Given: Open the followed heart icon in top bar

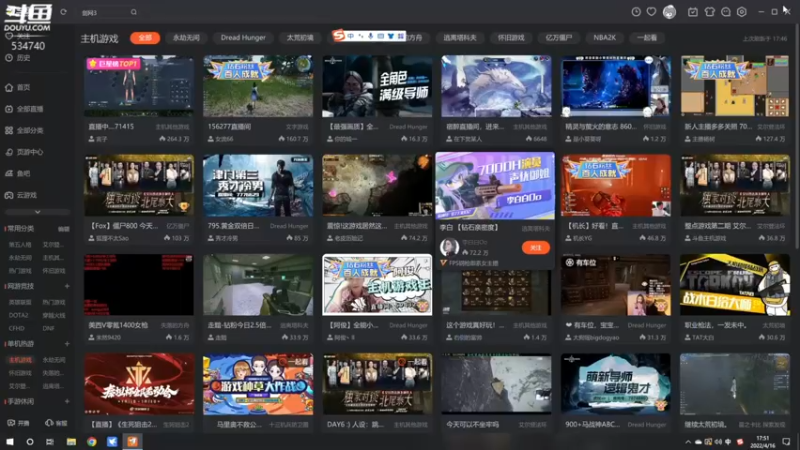Looking at the screenshot, I should pyautogui.click(x=652, y=12).
